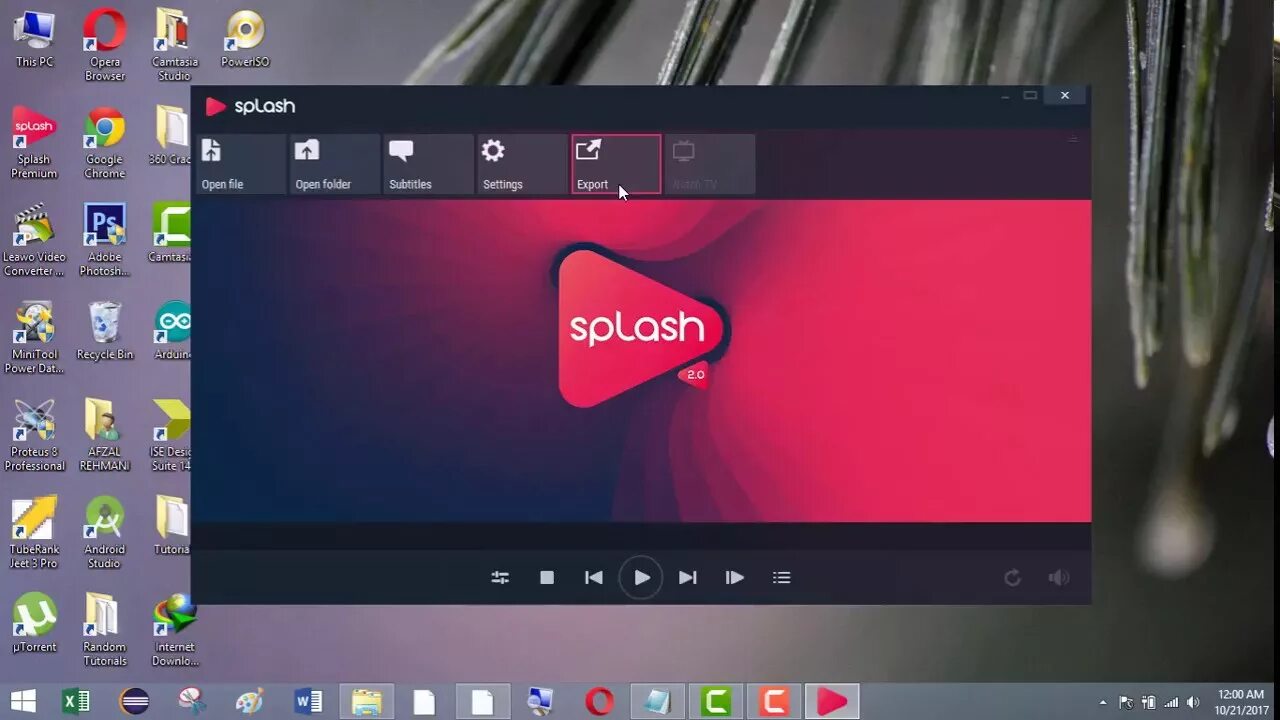
Task: Click the greyed-out Watch TV button
Action: (x=710, y=164)
